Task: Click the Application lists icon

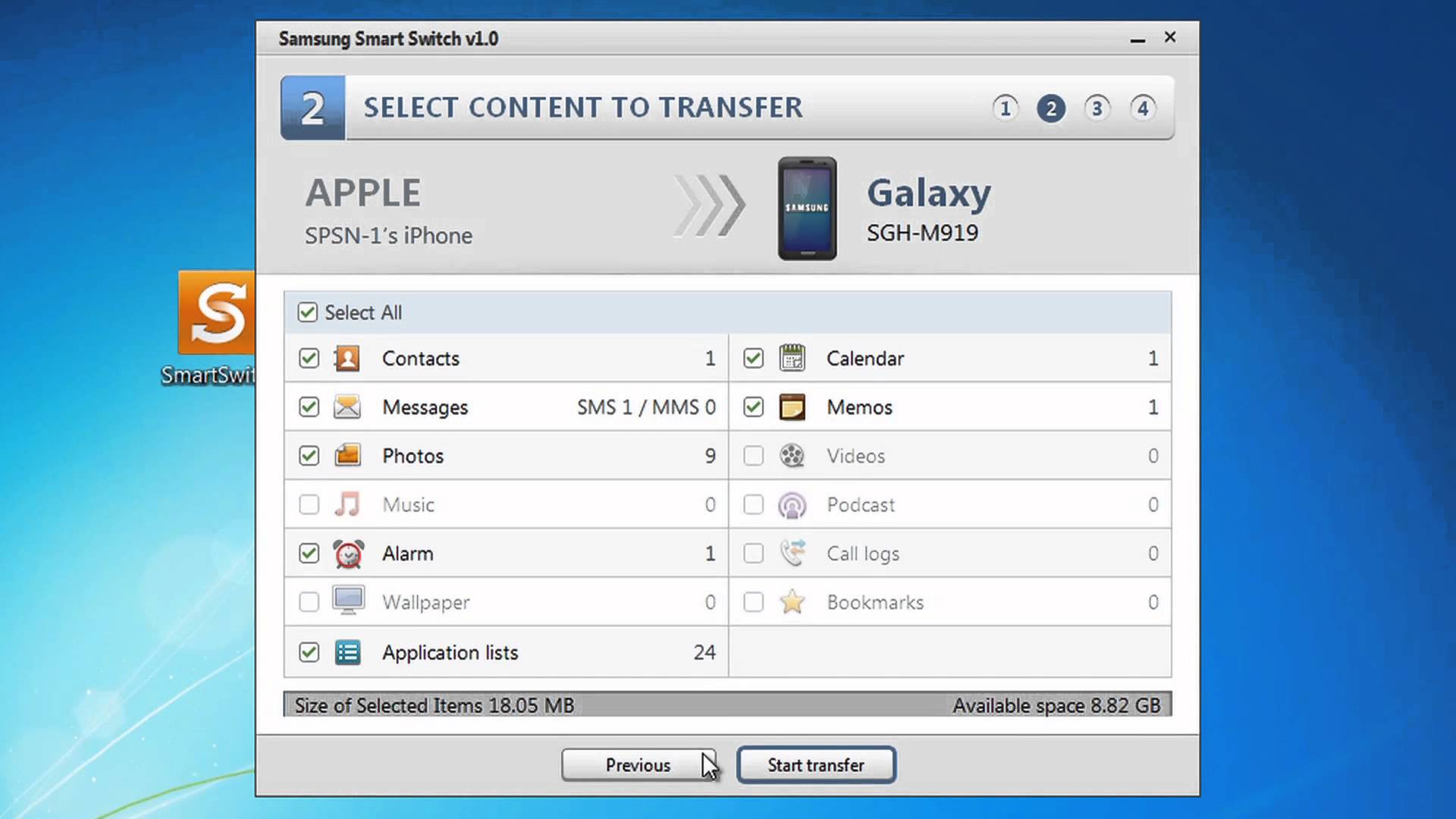Action: (x=347, y=651)
